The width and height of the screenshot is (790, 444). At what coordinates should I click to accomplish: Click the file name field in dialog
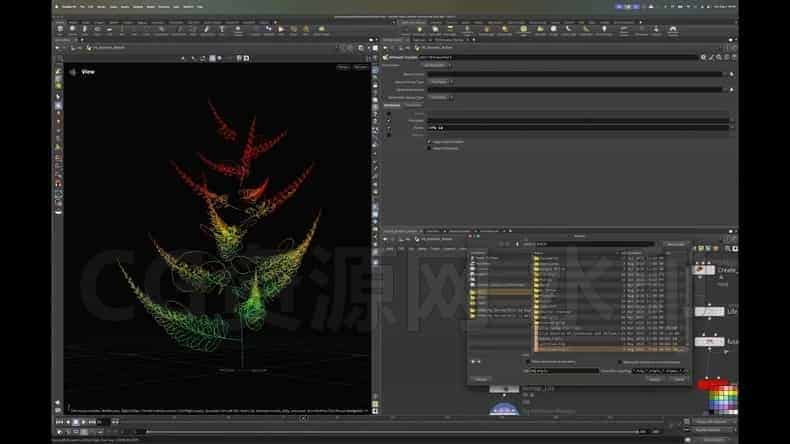(563, 370)
